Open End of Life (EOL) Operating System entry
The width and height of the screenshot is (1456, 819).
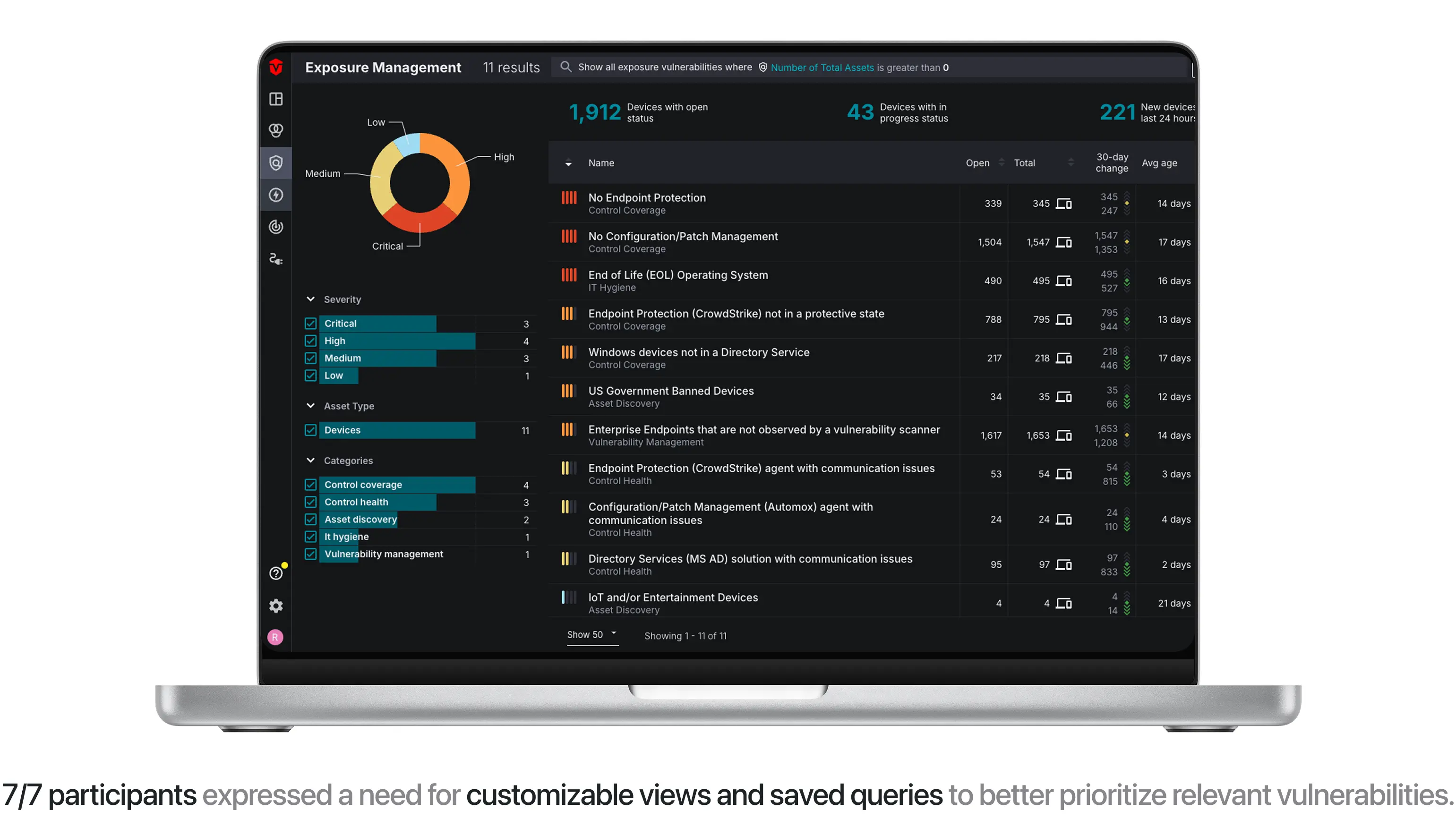[678, 275]
